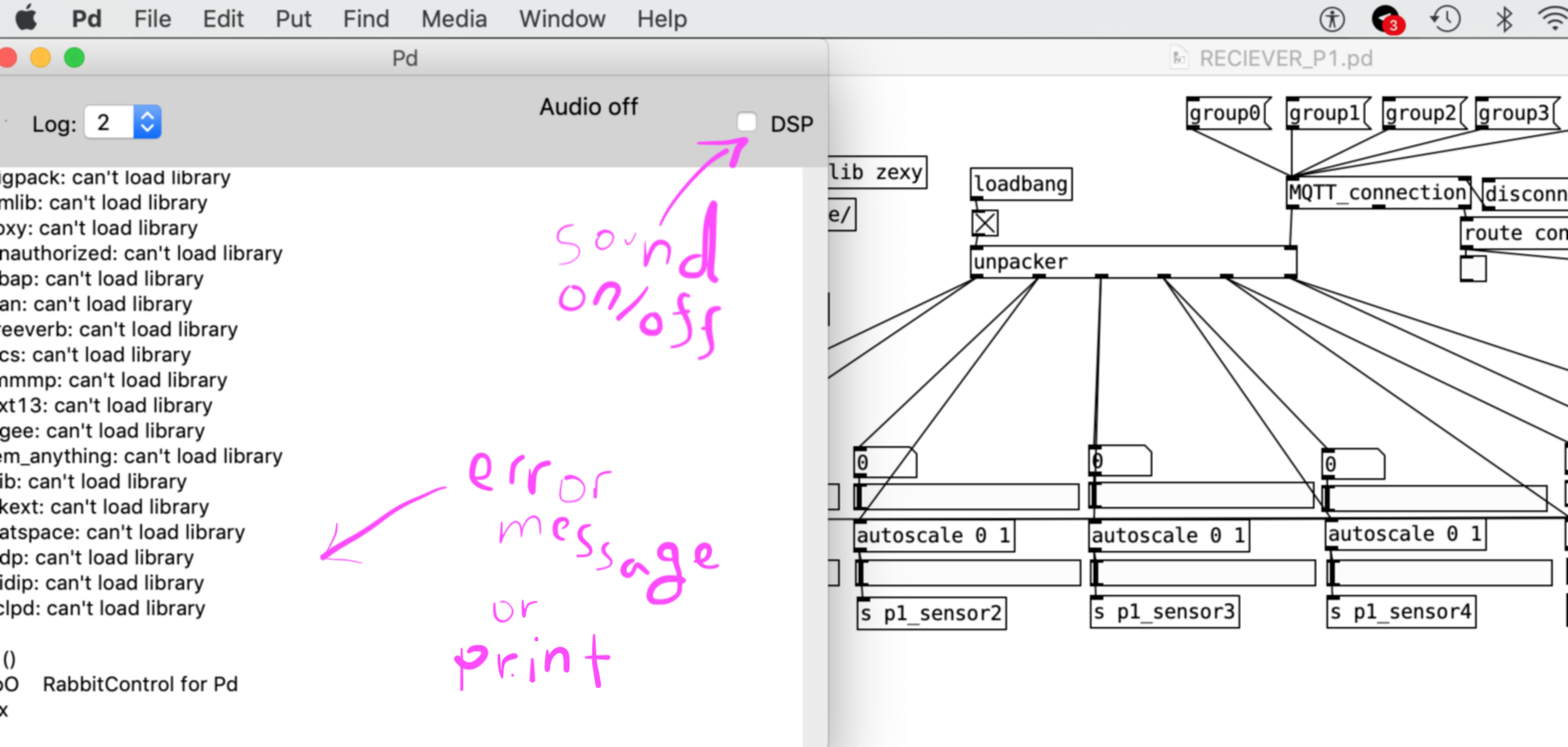The height and width of the screenshot is (747, 1568).
Task: Open the Bluetooth status icon
Action: (1504, 19)
